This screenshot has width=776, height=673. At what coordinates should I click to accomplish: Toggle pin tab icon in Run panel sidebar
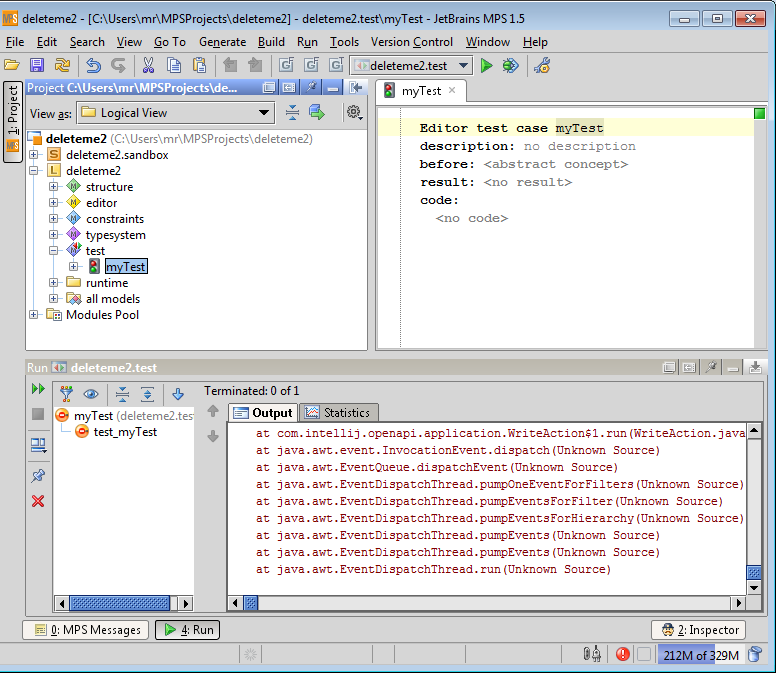point(38,475)
